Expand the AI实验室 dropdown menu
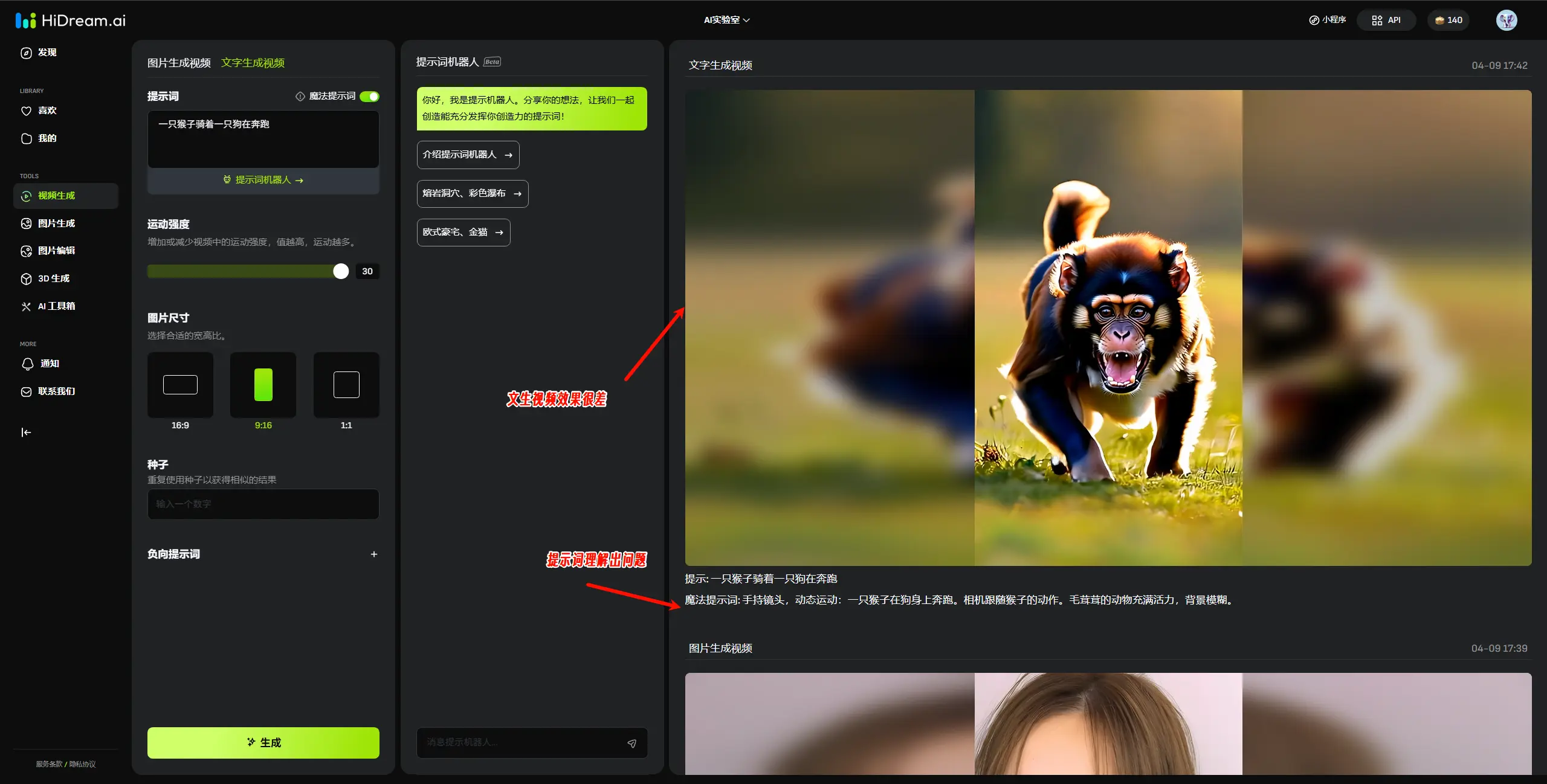The height and width of the screenshot is (784, 1547). (x=726, y=21)
